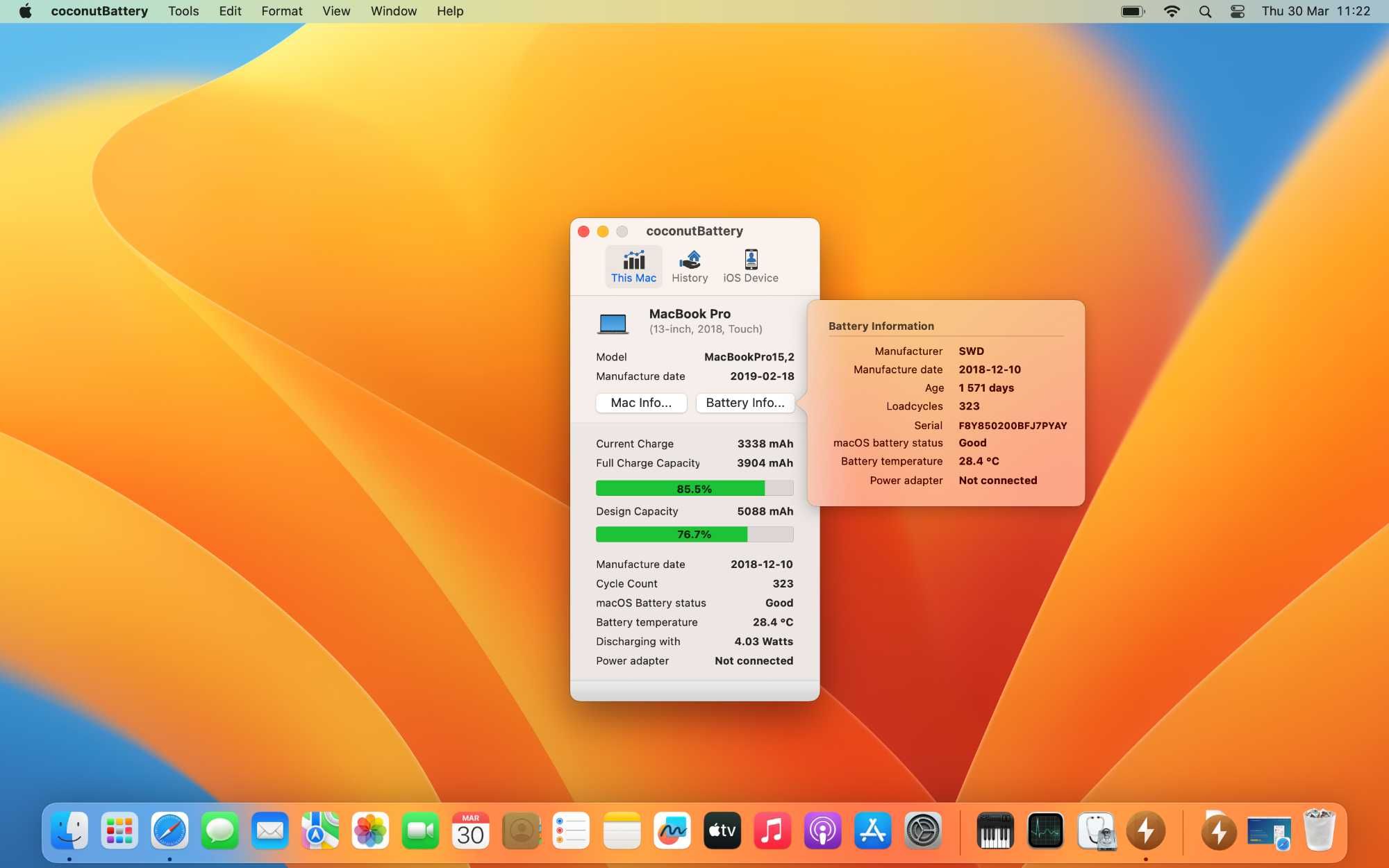
Task: Open the View menu
Action: [x=336, y=11]
